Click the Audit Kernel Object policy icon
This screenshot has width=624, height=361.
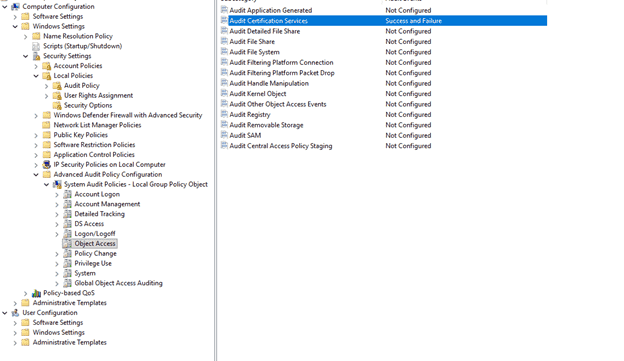point(224,94)
